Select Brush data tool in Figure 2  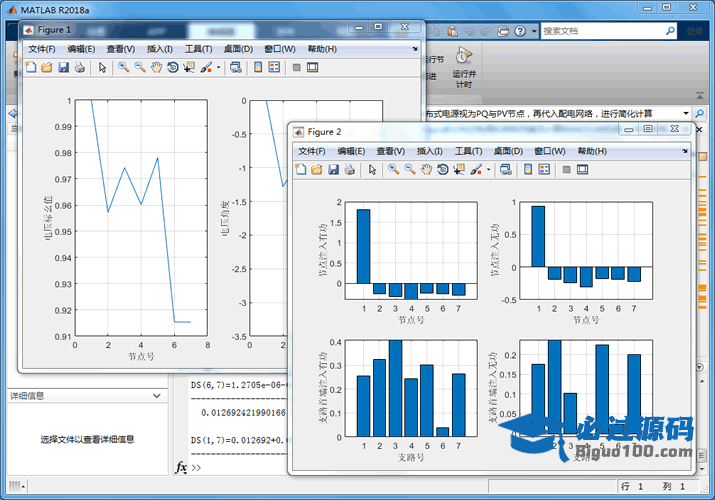tap(476, 170)
